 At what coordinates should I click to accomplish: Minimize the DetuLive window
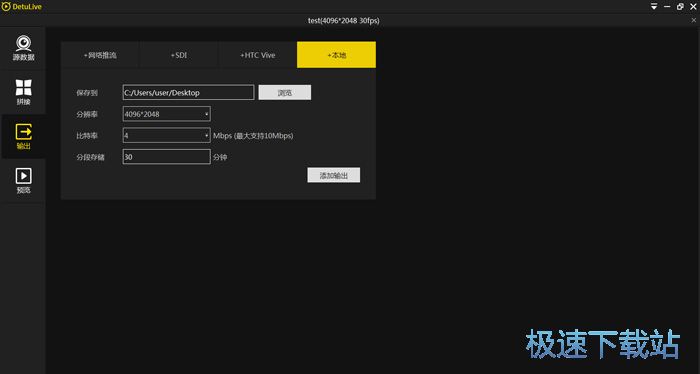667,7
